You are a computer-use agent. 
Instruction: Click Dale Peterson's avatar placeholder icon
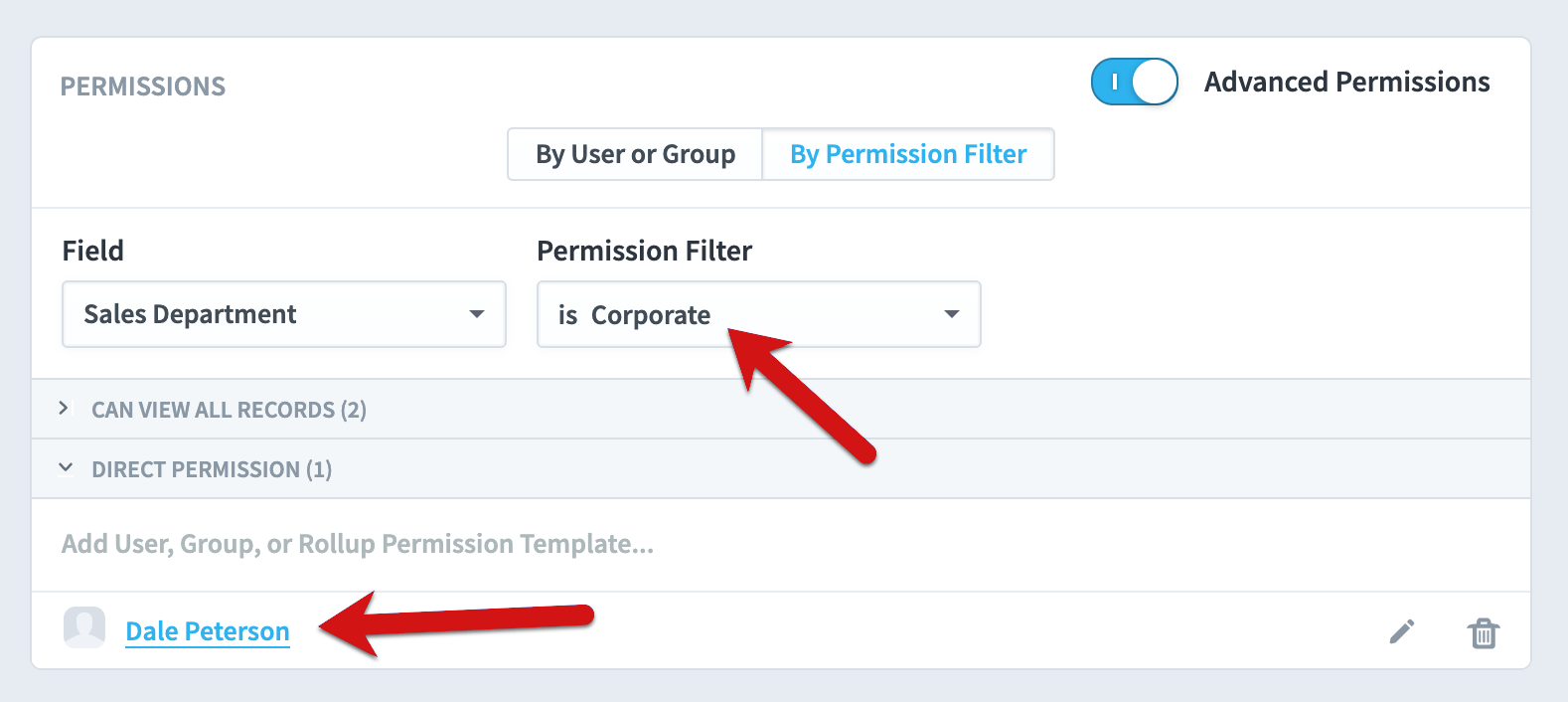84,627
